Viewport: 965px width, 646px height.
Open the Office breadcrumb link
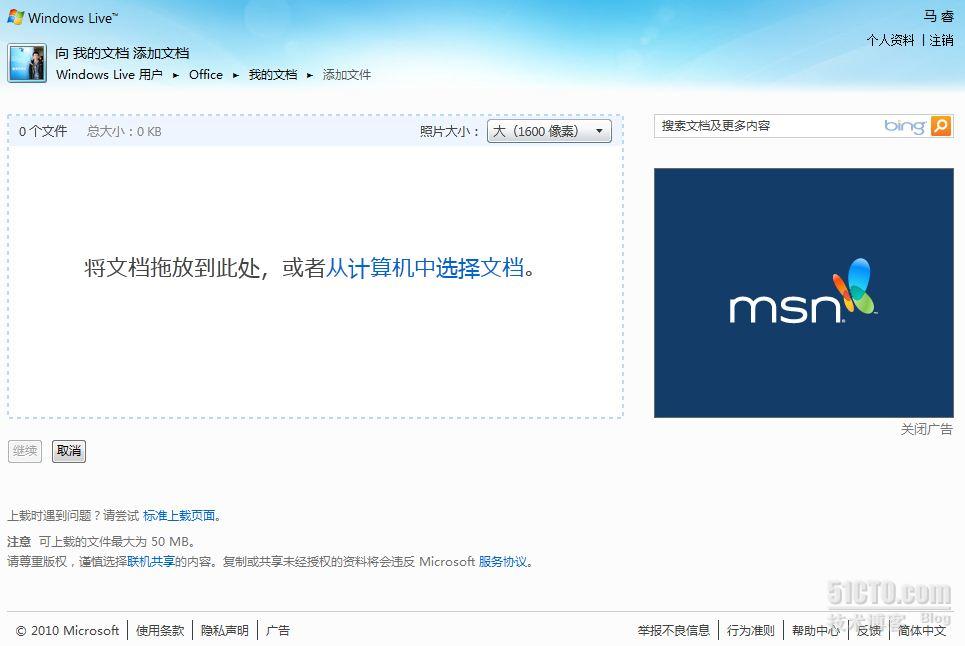click(x=206, y=74)
